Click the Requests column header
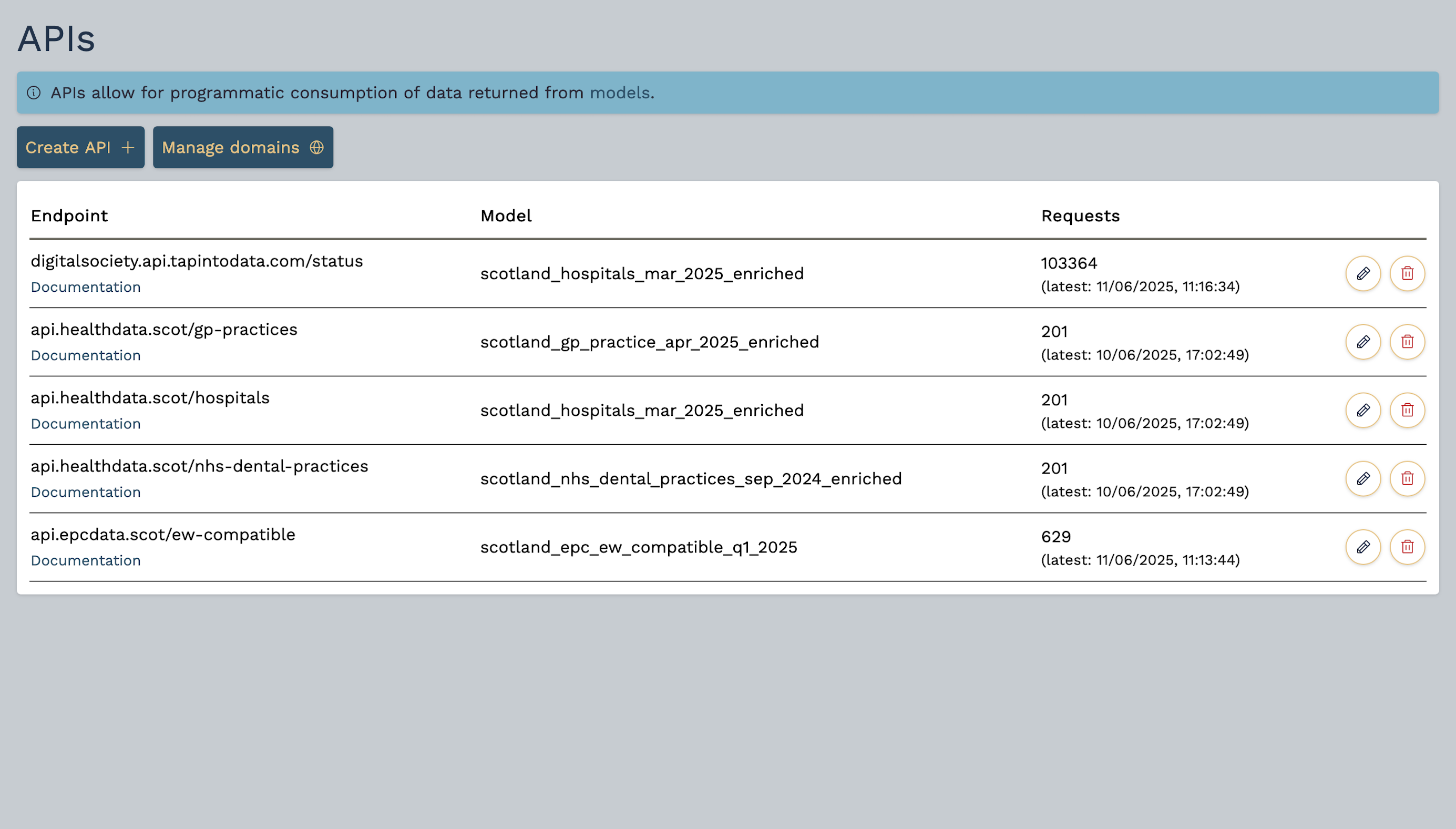 (1080, 216)
